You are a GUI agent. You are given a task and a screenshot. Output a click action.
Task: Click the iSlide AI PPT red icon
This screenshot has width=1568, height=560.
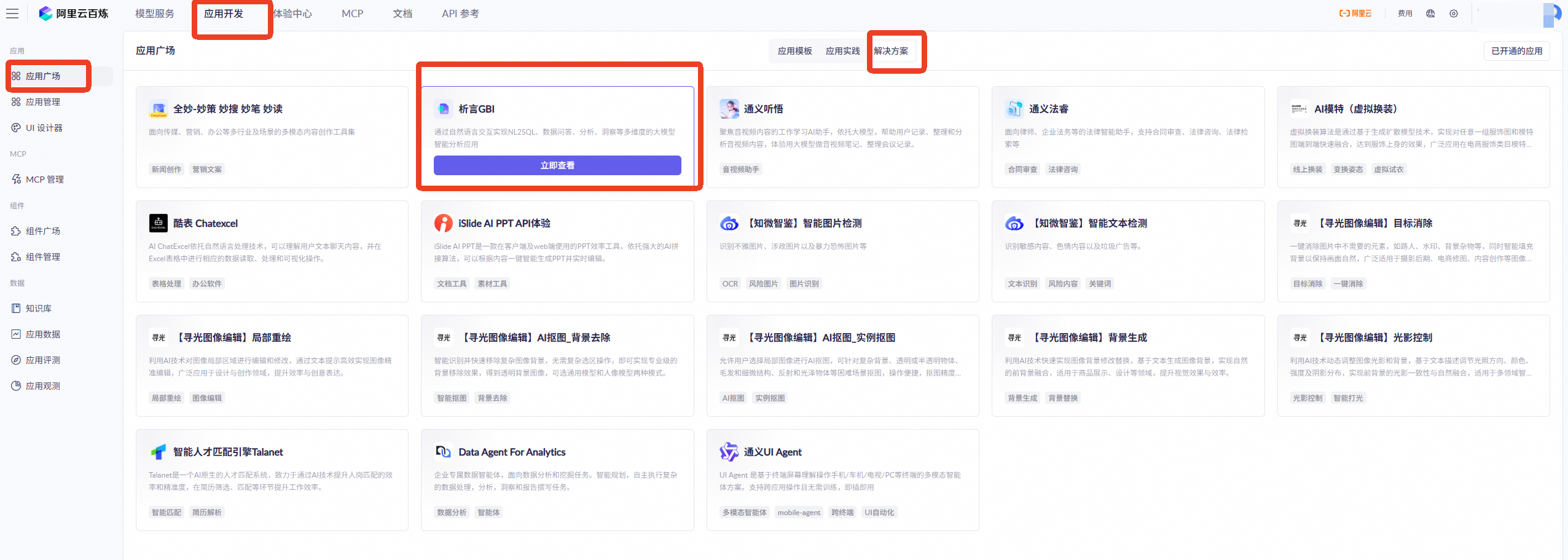(x=444, y=223)
